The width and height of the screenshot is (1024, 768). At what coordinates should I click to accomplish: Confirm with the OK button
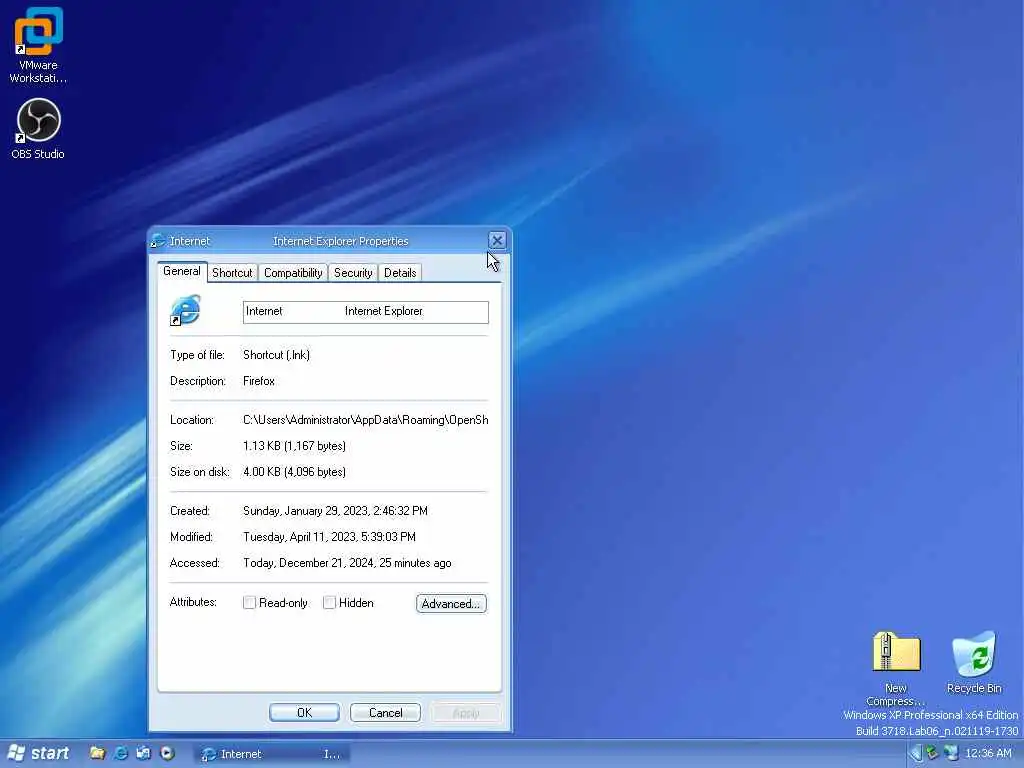[304, 712]
